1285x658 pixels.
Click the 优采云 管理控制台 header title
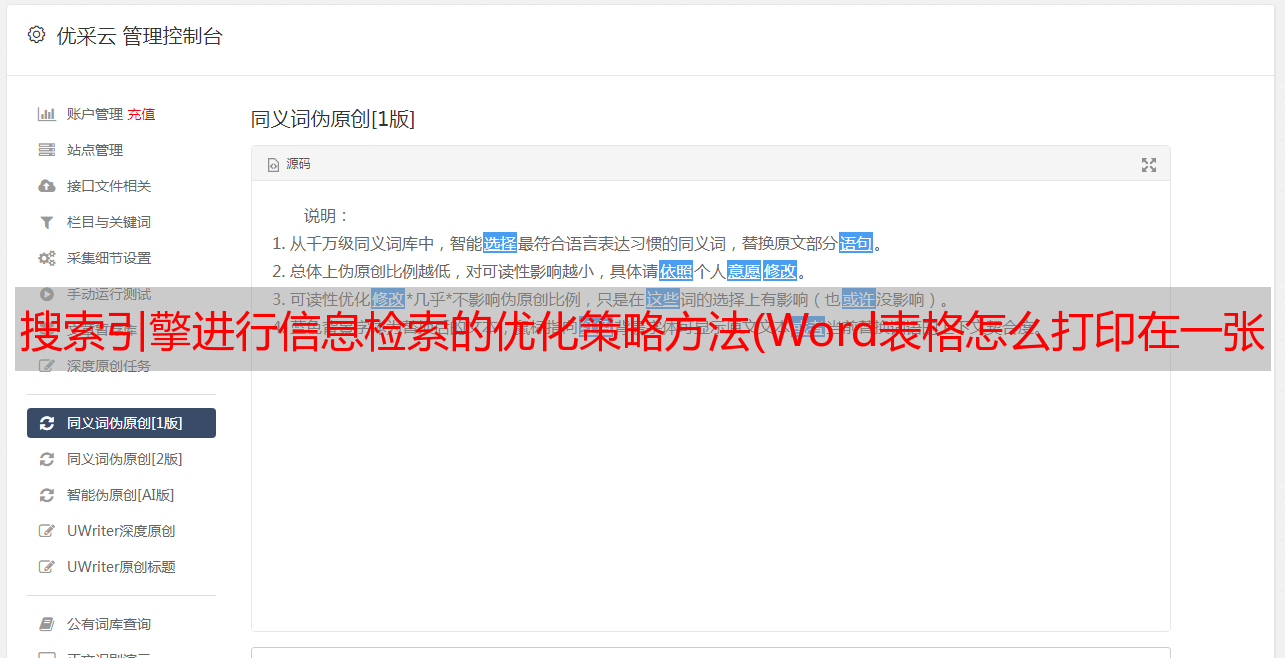pos(139,36)
